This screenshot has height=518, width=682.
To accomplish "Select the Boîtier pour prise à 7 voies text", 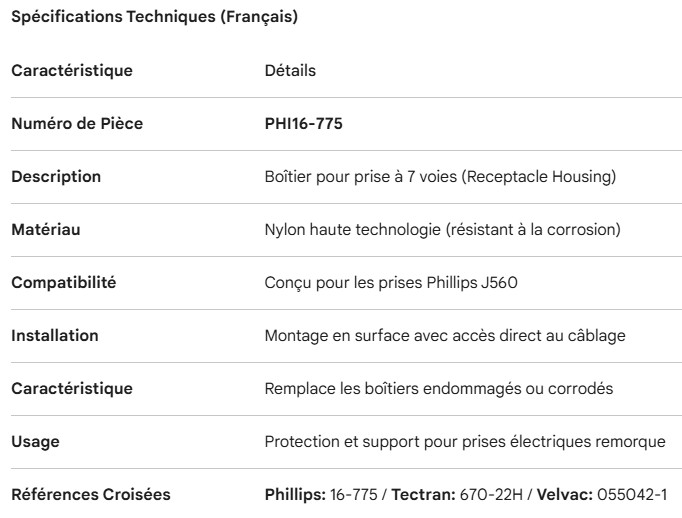I will 439,177.
